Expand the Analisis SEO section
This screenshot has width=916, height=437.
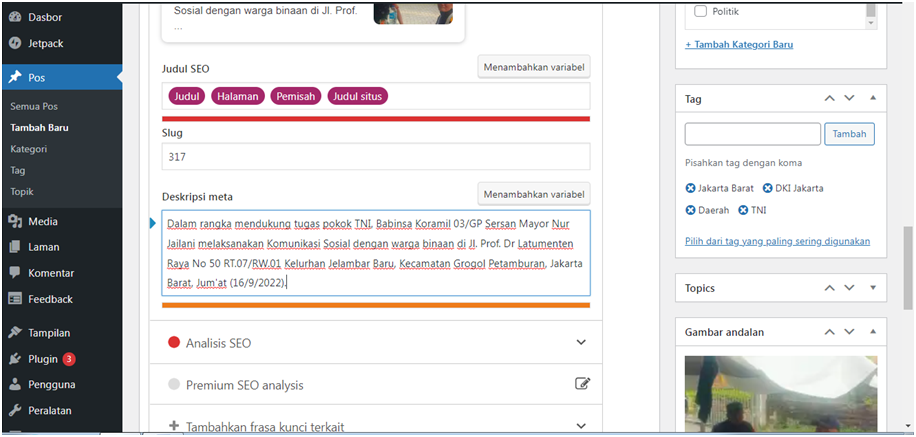click(376, 342)
